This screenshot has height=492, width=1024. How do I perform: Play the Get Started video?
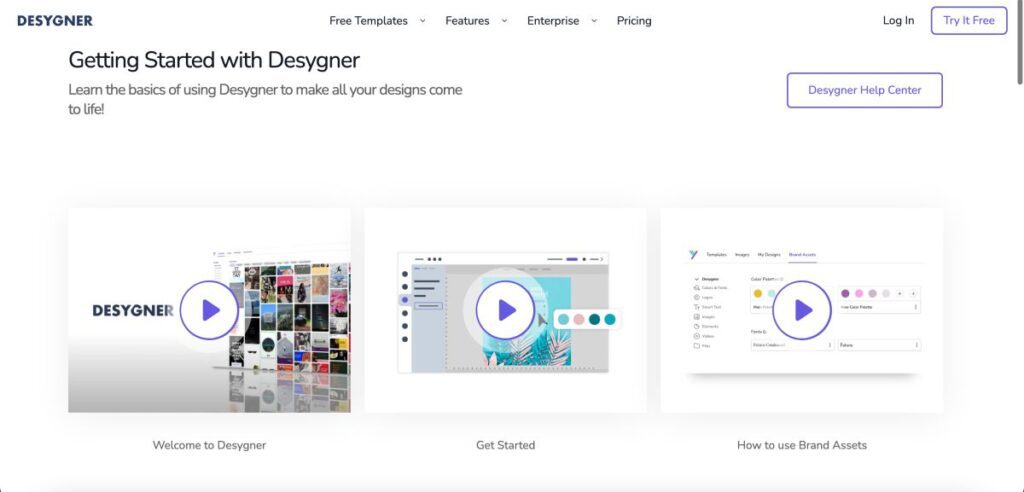coord(505,310)
